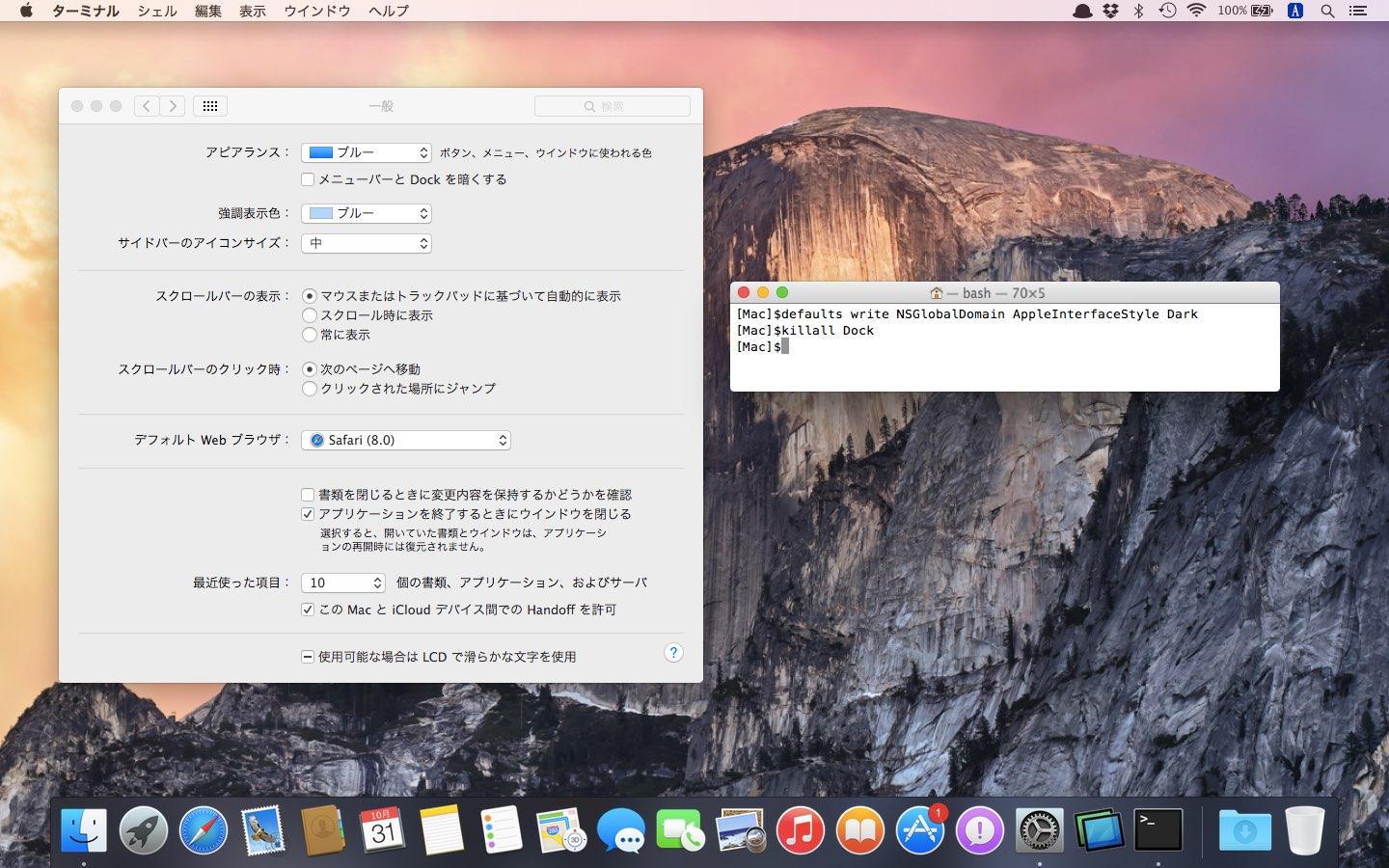Uncheck close windows when quitting applications
This screenshot has width=1389, height=868.
[308, 514]
